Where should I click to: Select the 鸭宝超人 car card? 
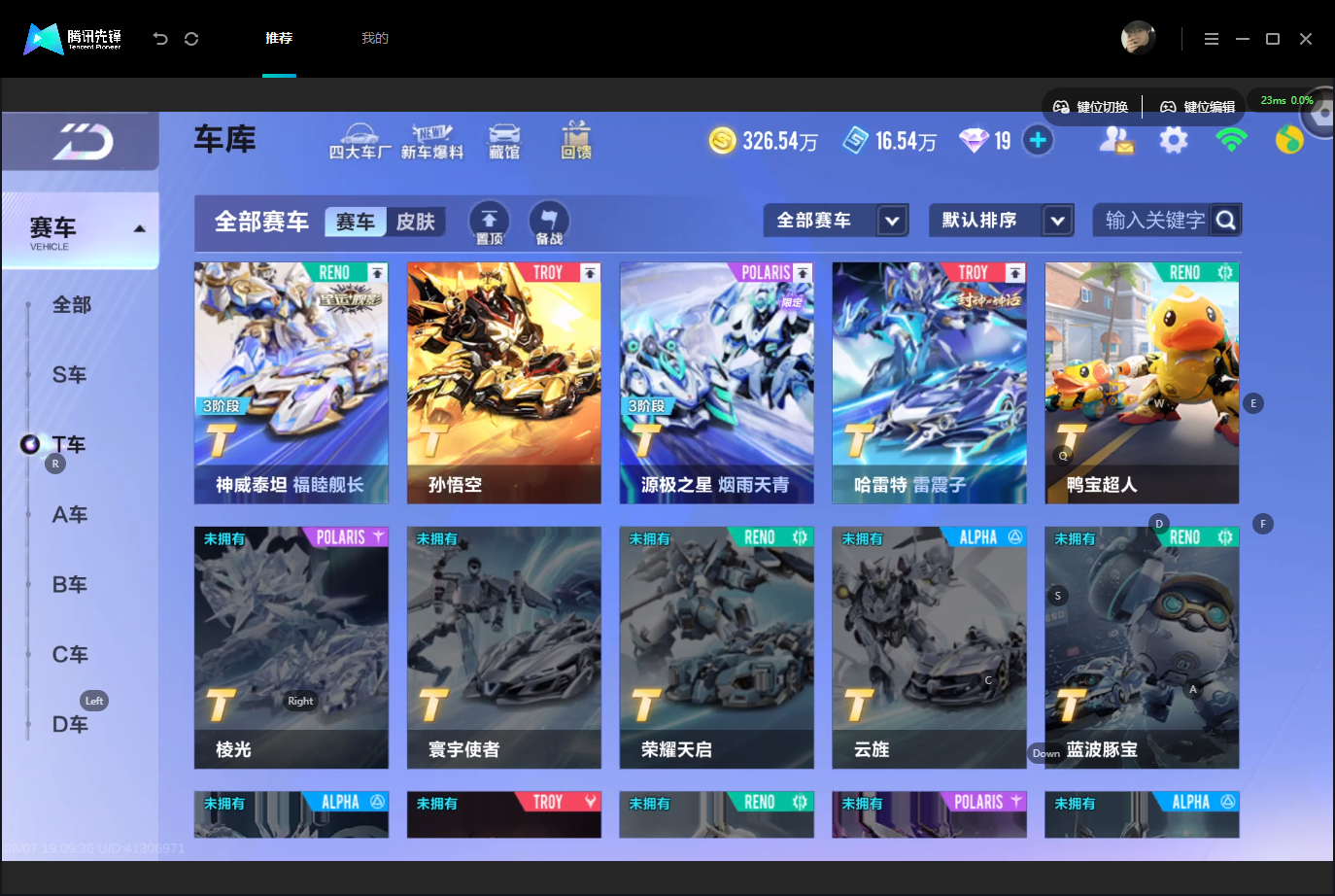(1143, 383)
